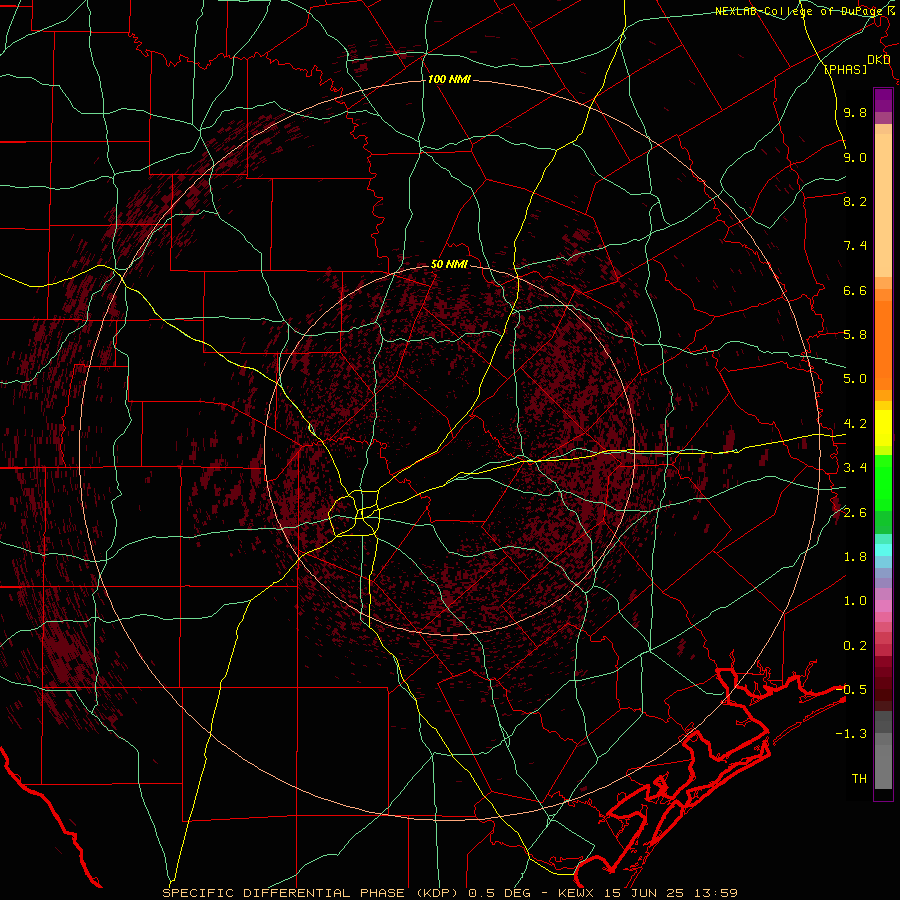This screenshot has width=900, height=900.
Task: Pick the pink segment of the color bar
Action: tap(883, 606)
